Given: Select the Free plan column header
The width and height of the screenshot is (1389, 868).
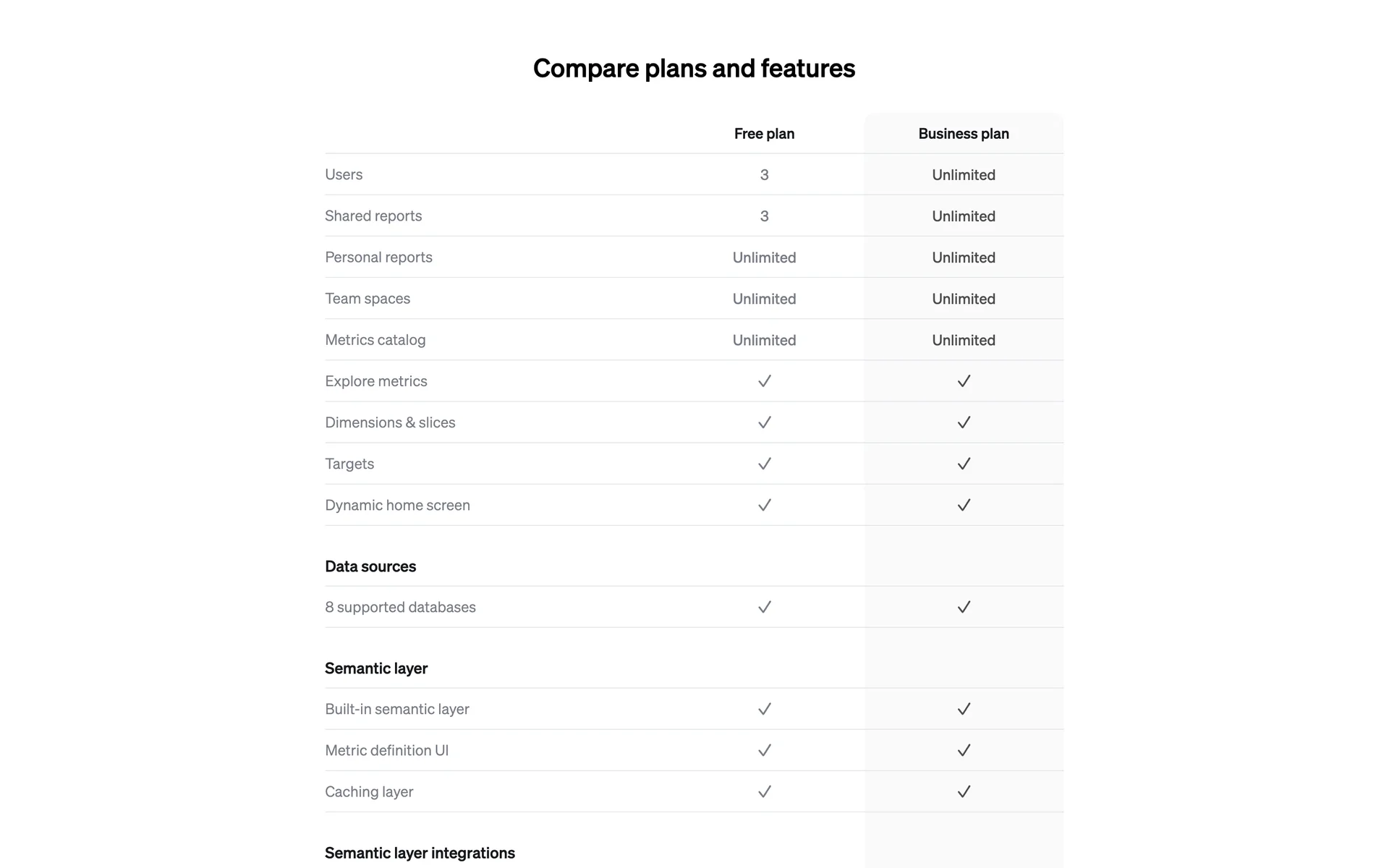Looking at the screenshot, I should [x=764, y=134].
